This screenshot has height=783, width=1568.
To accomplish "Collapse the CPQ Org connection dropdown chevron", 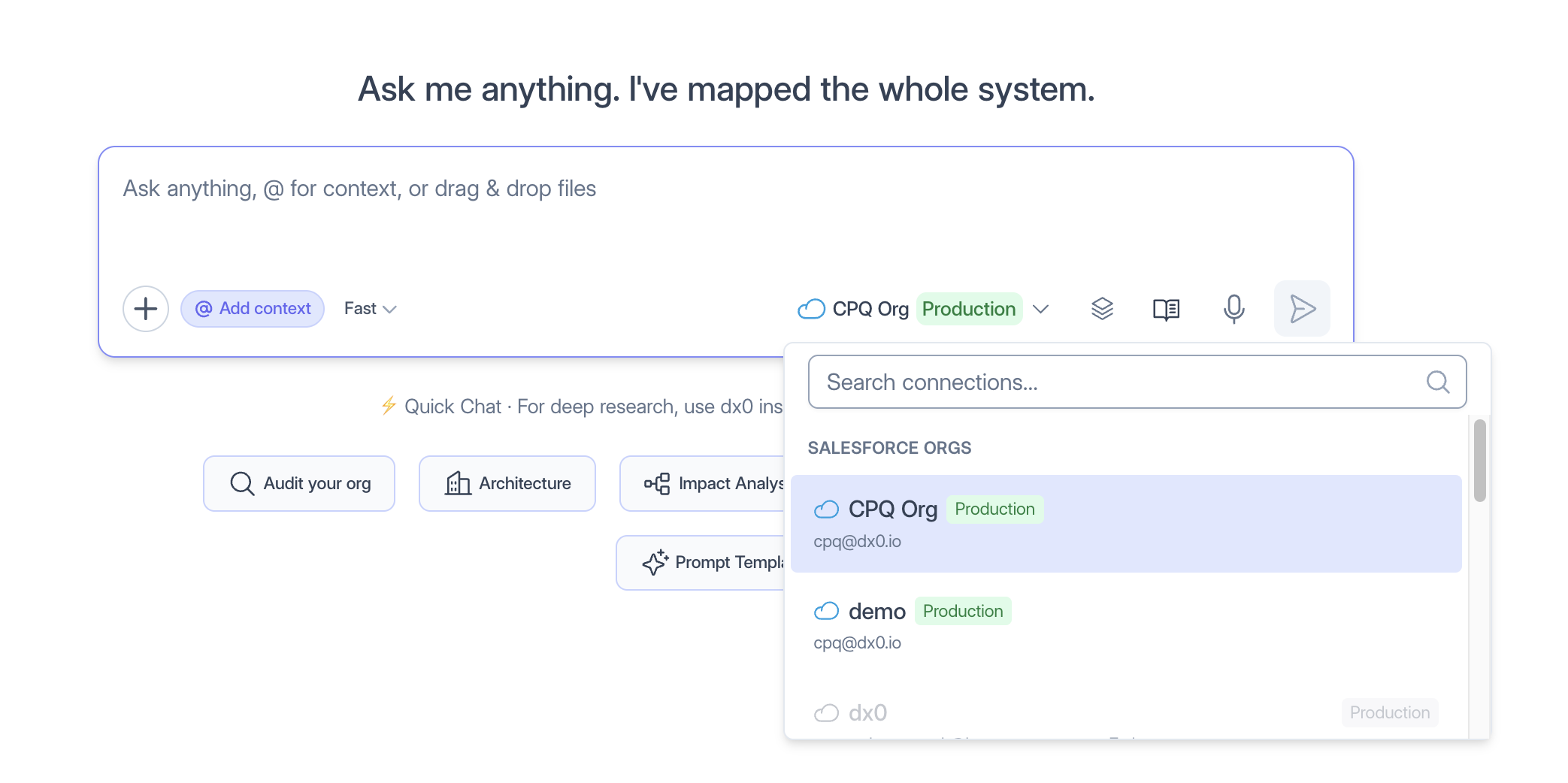I will (1040, 309).
